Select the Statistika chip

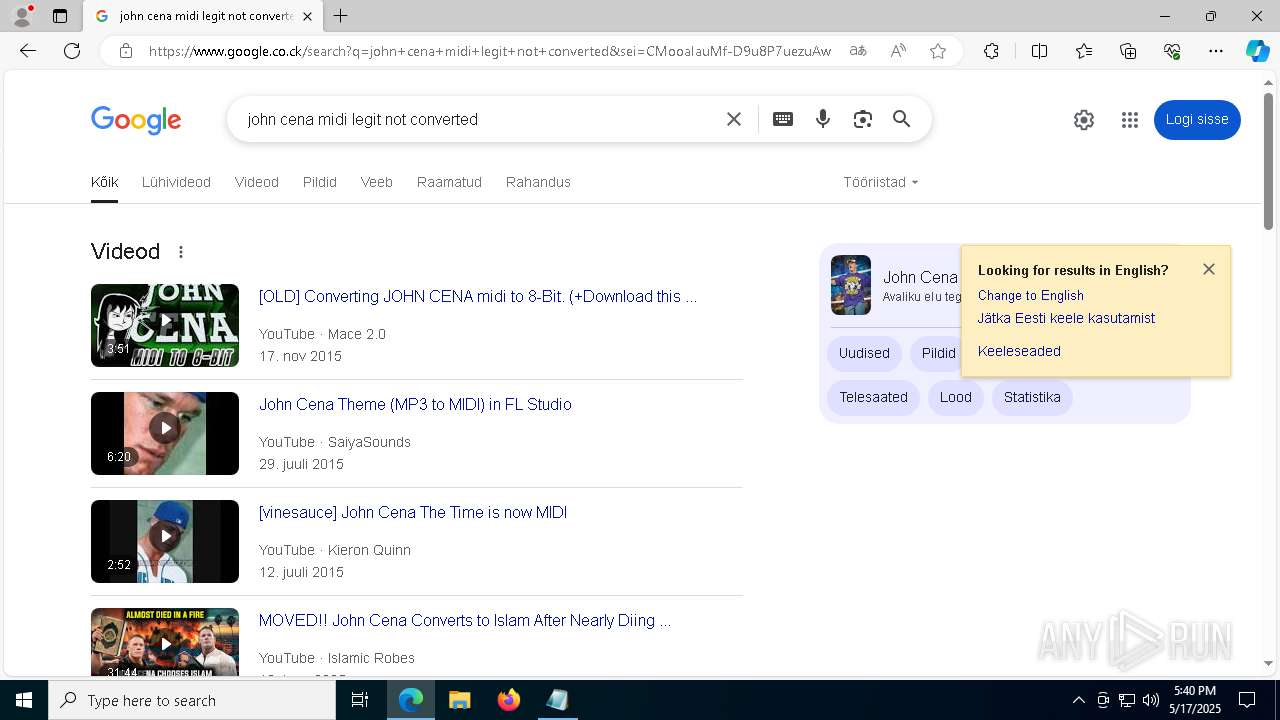tap(1032, 397)
